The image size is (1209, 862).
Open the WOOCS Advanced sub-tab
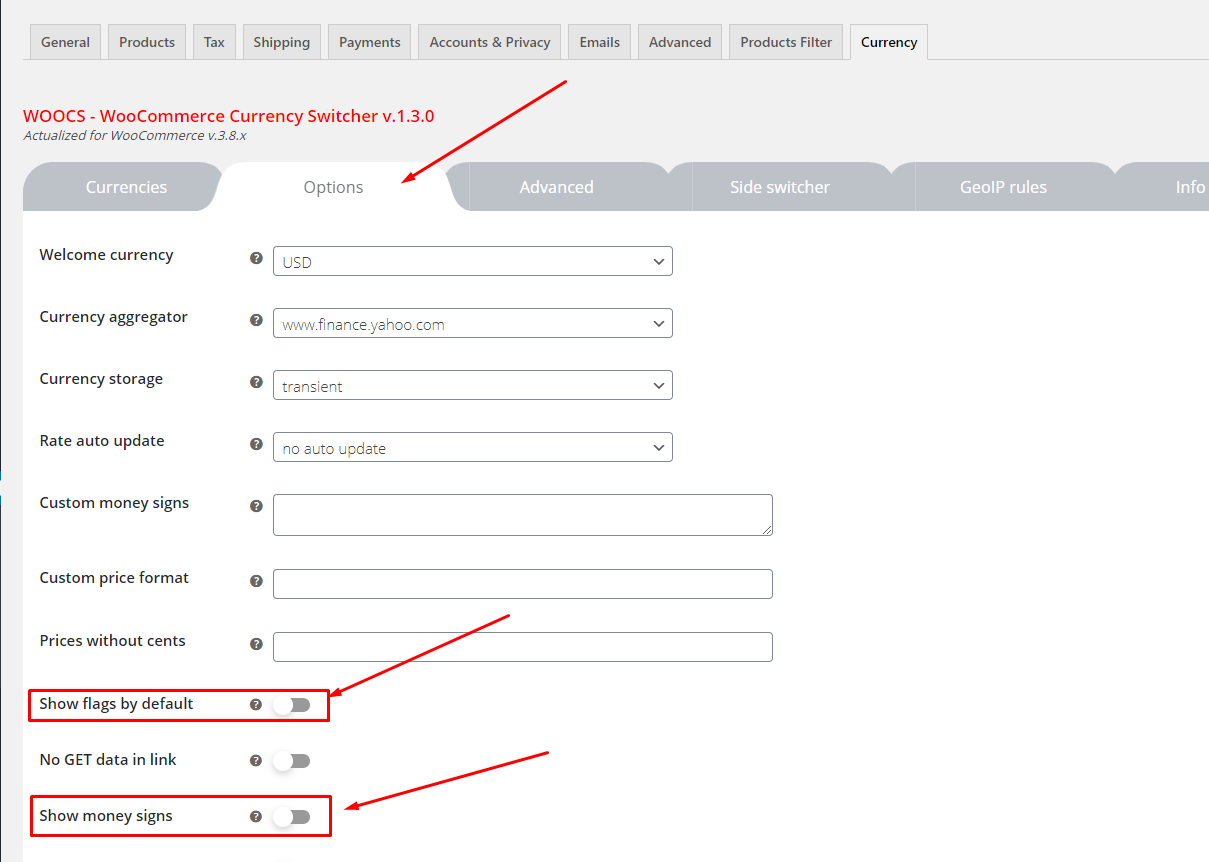click(x=557, y=187)
